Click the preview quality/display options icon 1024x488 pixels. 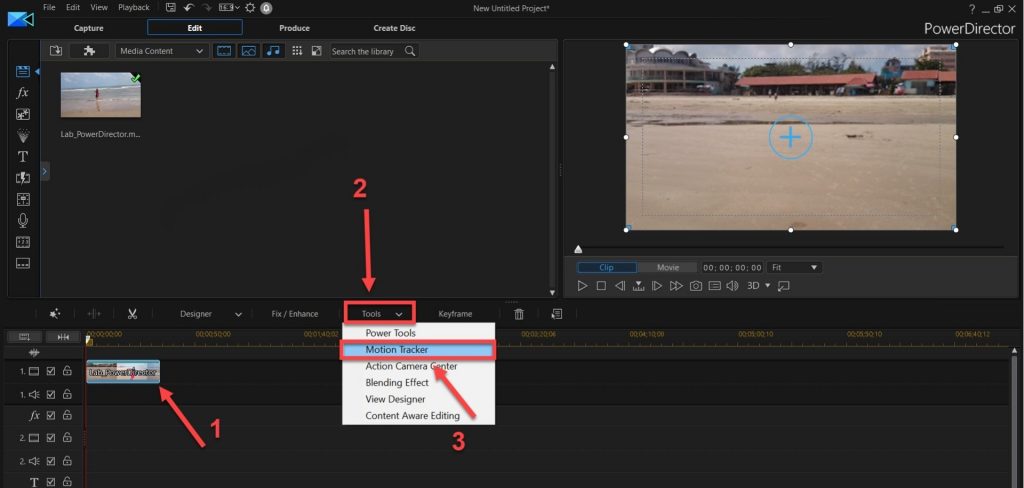[x=714, y=286]
